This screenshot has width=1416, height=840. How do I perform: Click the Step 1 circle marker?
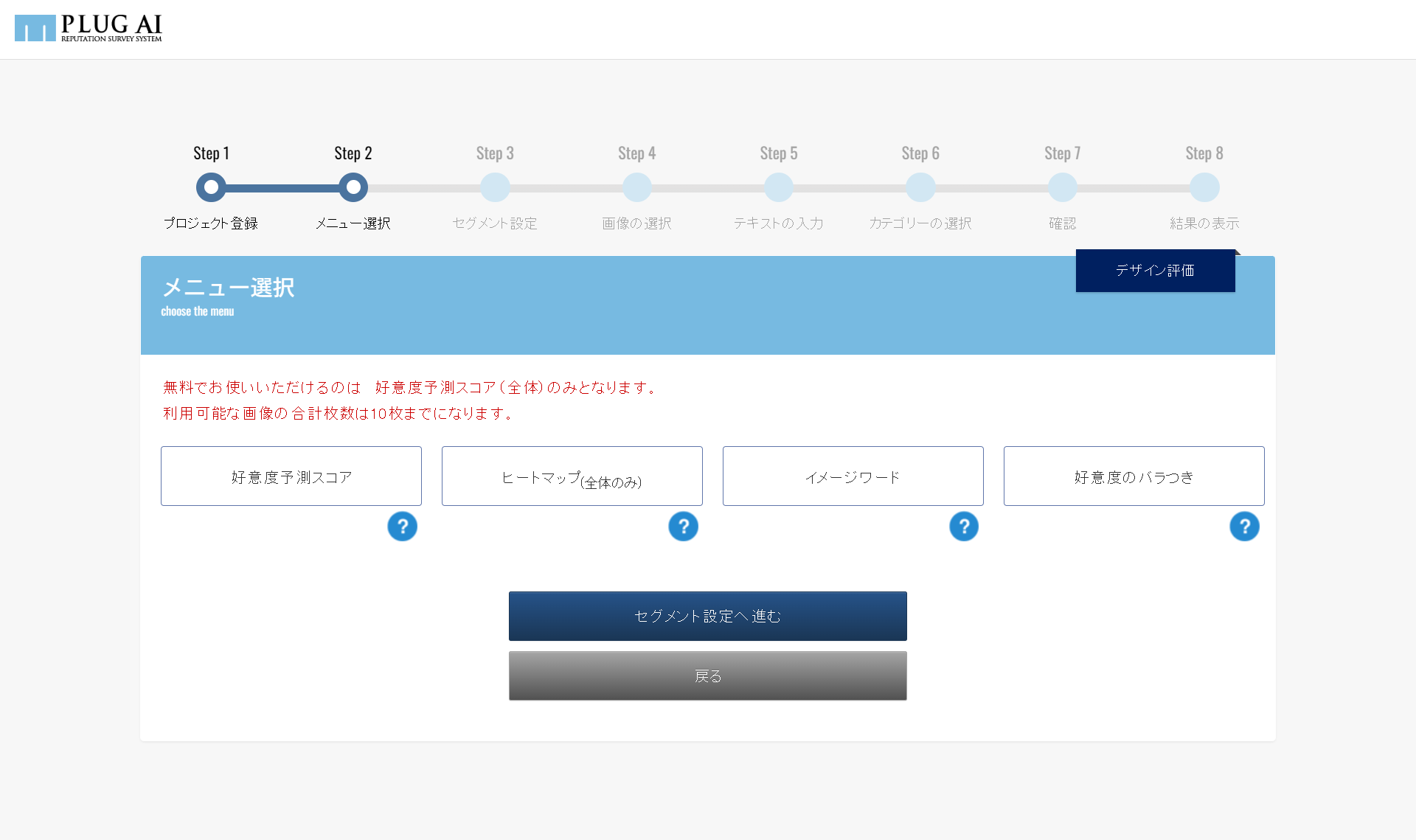click(x=211, y=187)
